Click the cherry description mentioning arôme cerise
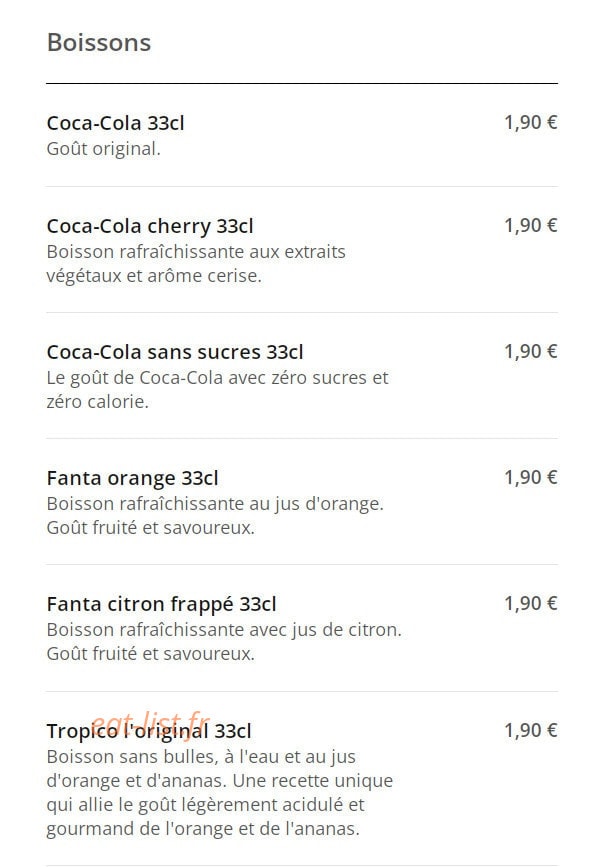 196,264
